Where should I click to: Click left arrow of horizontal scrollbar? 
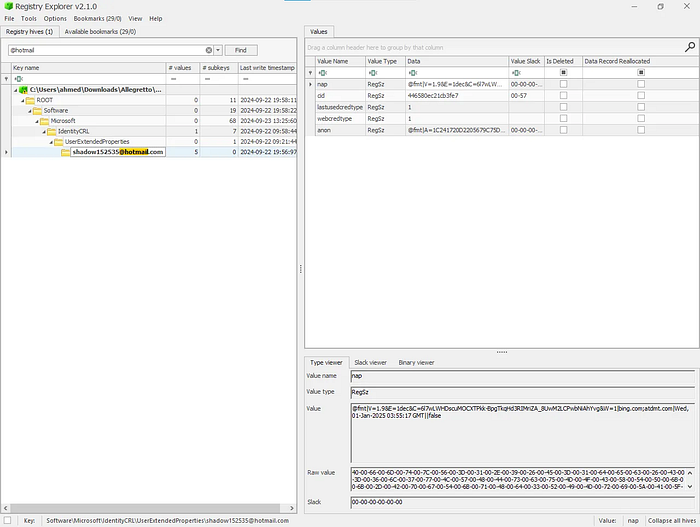coord(5,508)
